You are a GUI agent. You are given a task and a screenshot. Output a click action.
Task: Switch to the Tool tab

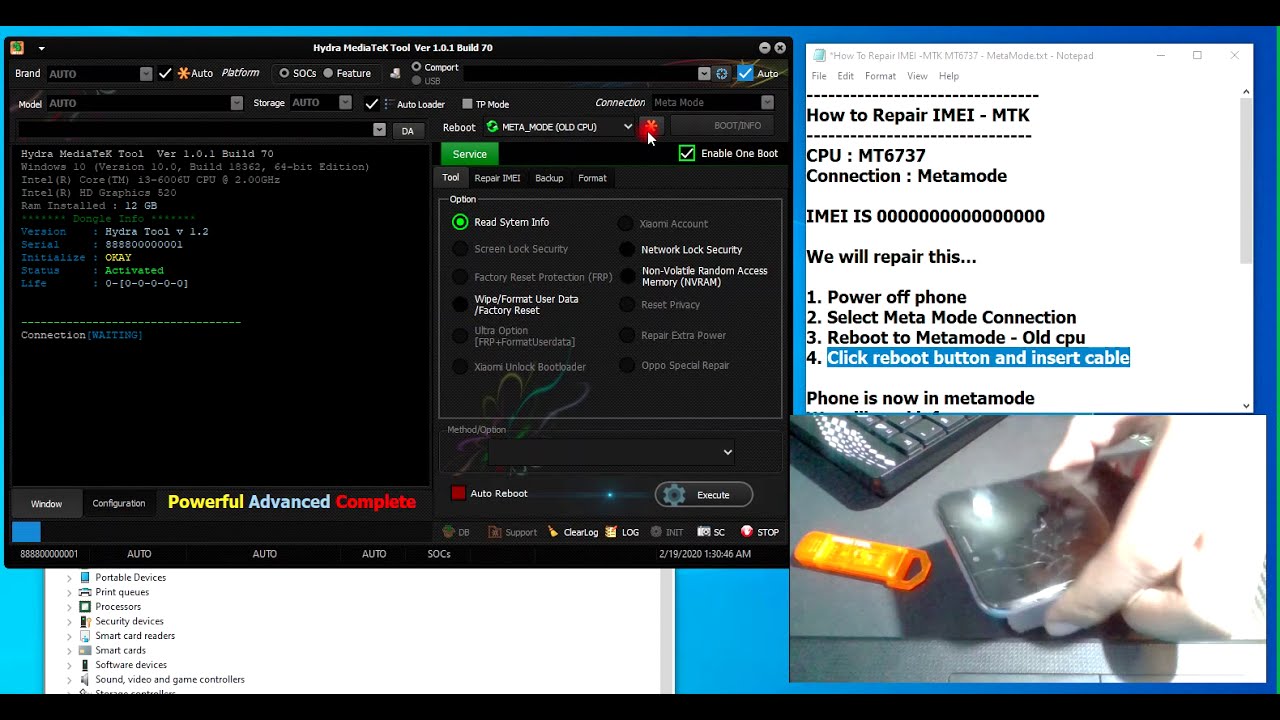tap(451, 178)
